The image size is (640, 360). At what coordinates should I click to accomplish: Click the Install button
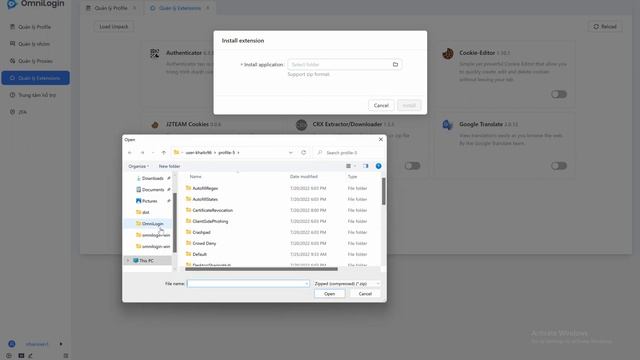tap(409, 105)
